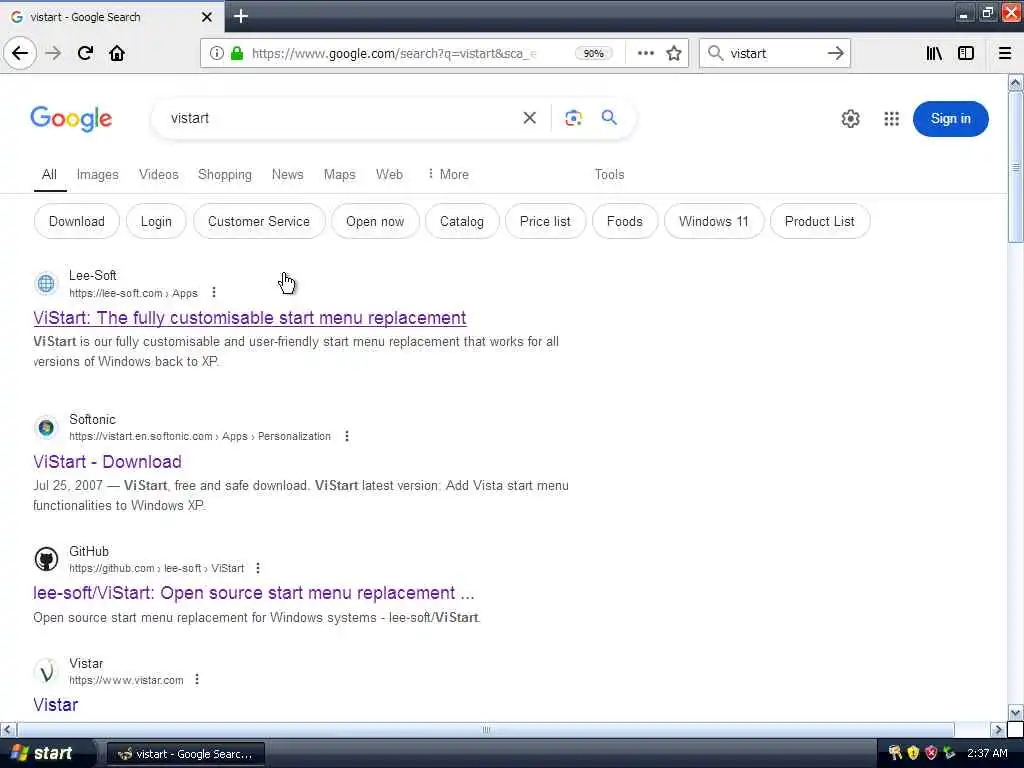Click the browser forward arrow
This screenshot has height=768, width=1024.
click(x=54, y=53)
